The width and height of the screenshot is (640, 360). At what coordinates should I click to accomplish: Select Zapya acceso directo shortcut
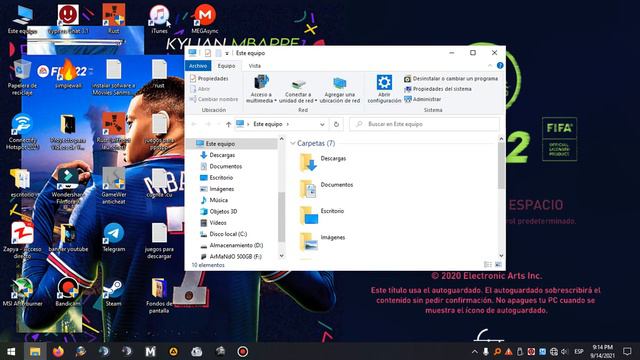pyautogui.click(x=22, y=241)
